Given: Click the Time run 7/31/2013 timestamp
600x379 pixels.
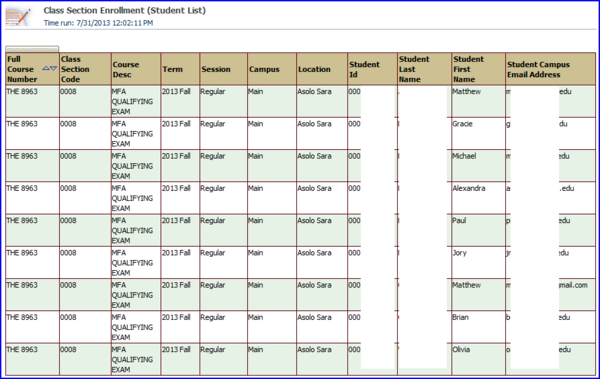Looking at the screenshot, I should (98, 23).
